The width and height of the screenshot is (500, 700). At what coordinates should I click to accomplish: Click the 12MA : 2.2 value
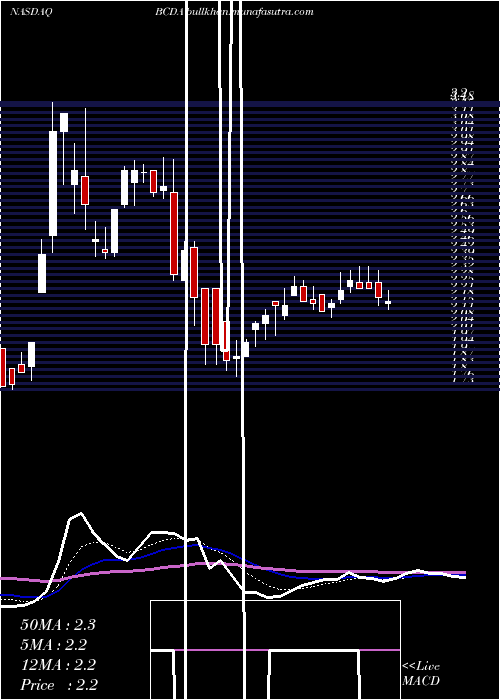[x=58, y=665]
